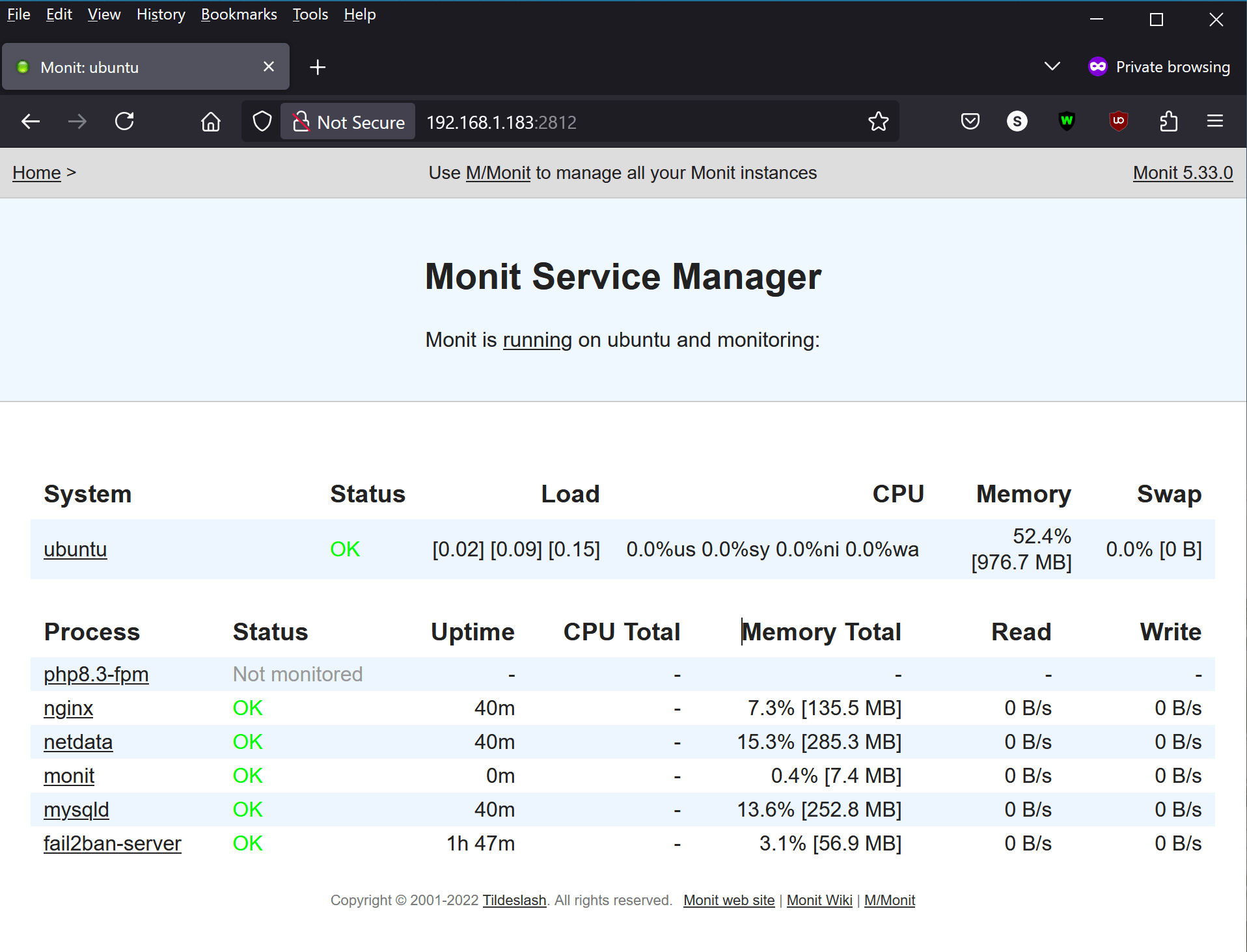The image size is (1247, 952).
Task: Click the address bar URL 192.168.1.183:2812
Action: (502, 122)
